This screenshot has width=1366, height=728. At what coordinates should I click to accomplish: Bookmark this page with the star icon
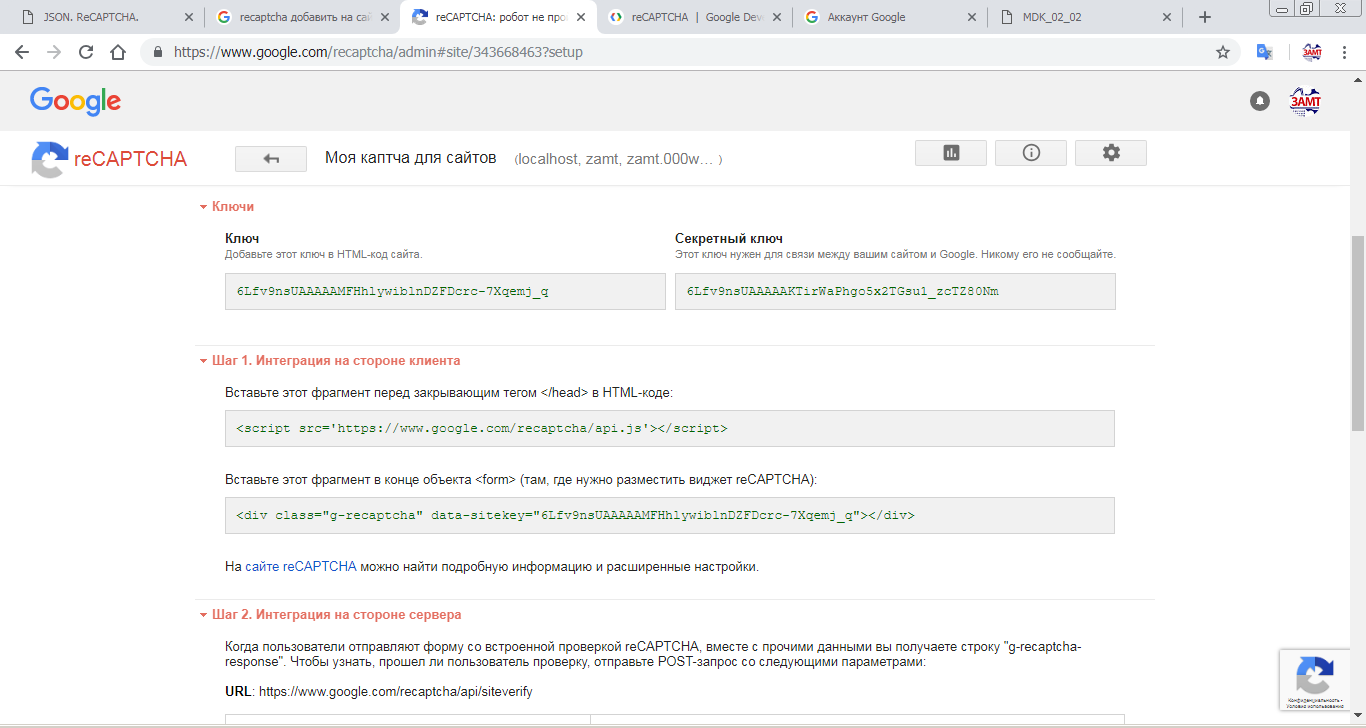click(1223, 52)
